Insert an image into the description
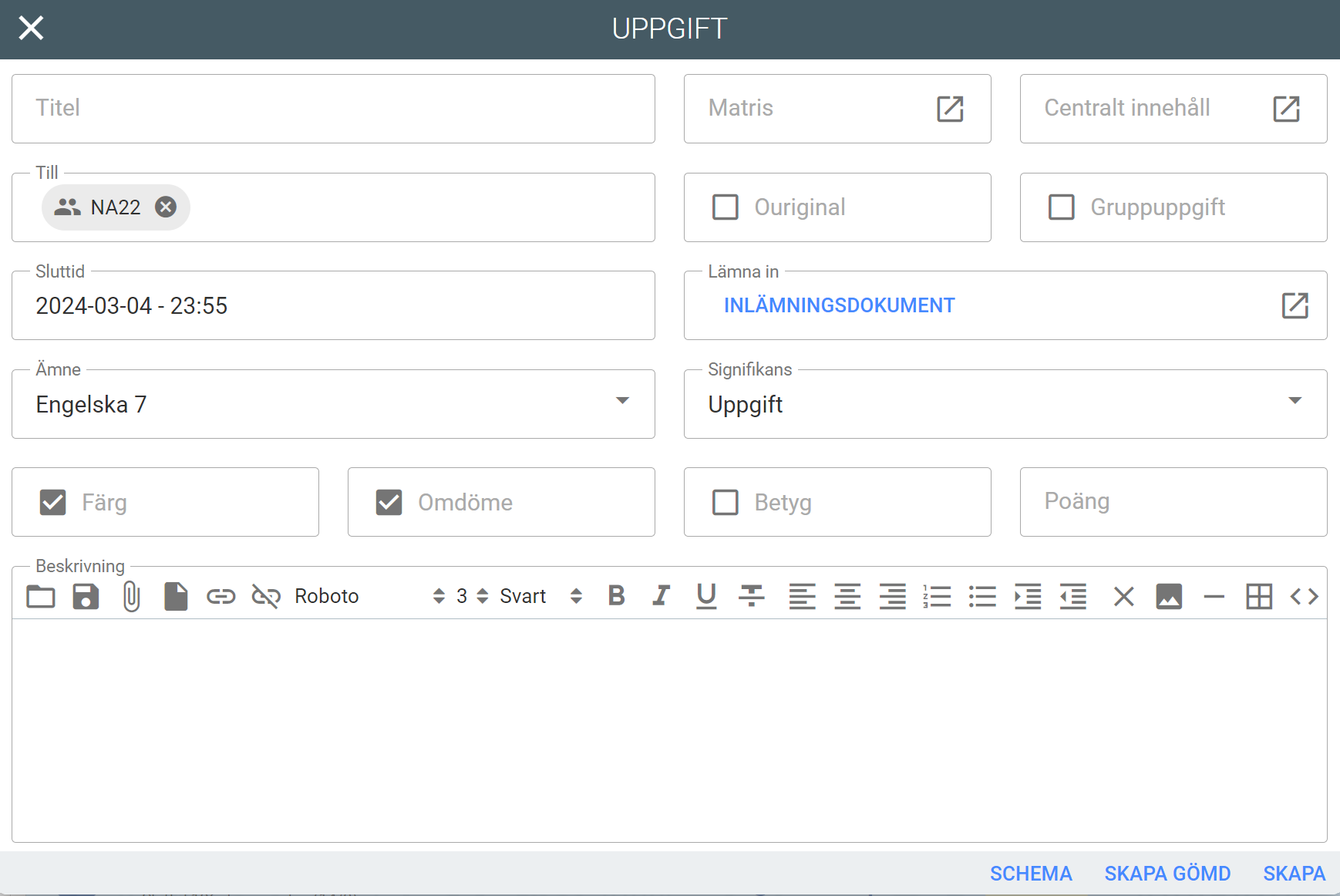This screenshot has height=896, width=1340. click(x=1169, y=596)
